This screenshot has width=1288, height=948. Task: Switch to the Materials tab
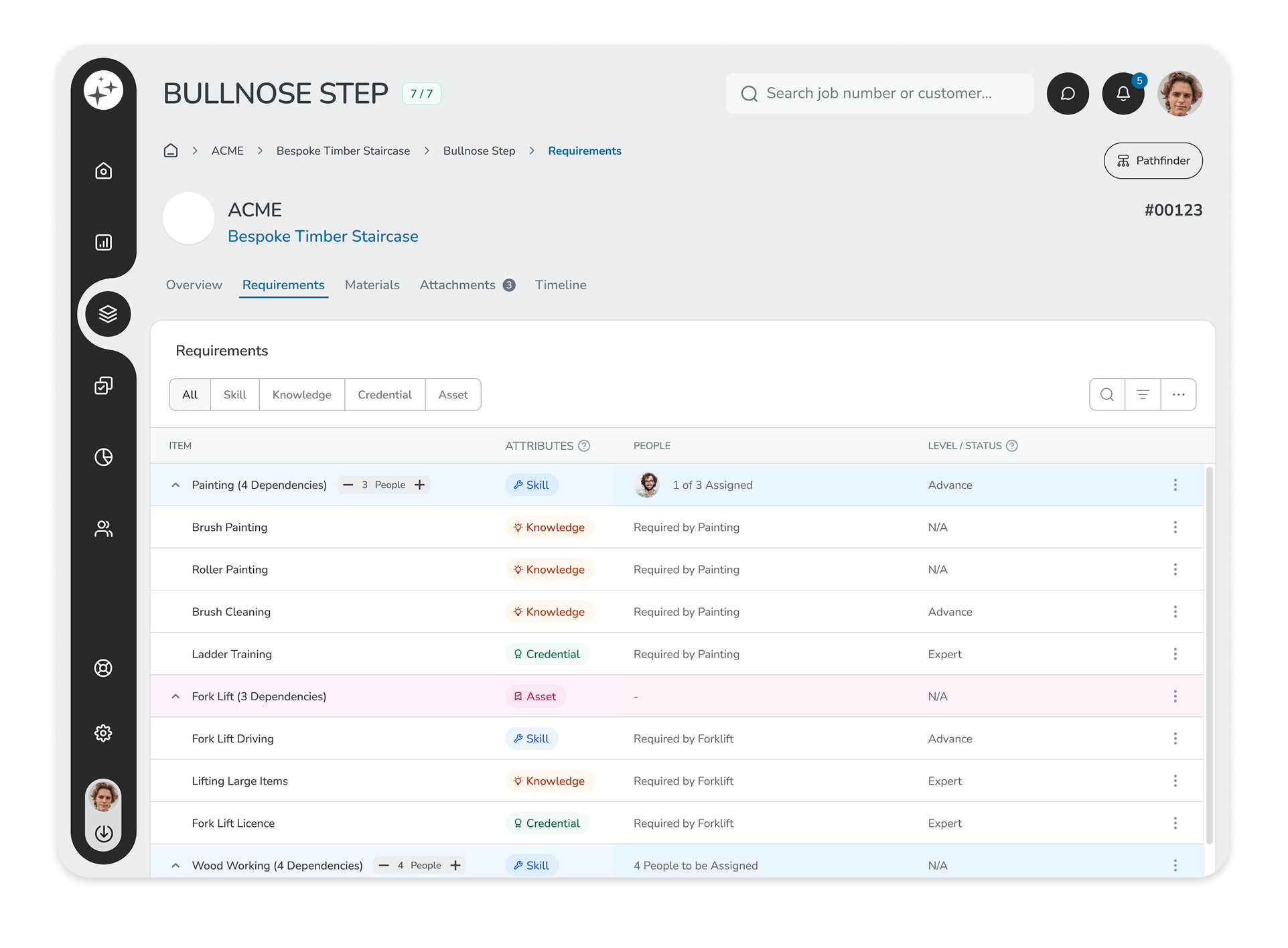pos(372,285)
